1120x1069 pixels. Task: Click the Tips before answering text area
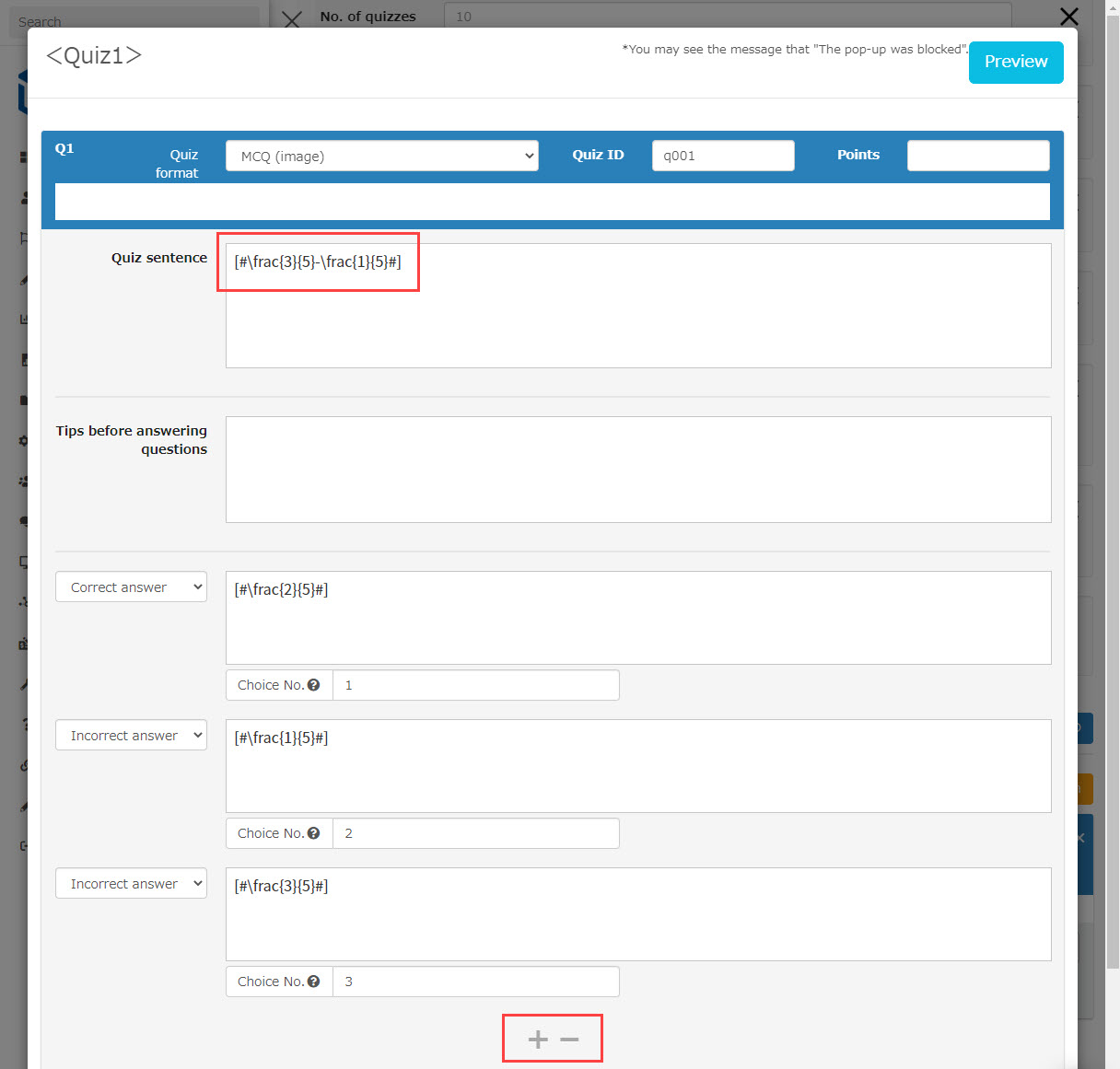[x=637, y=470]
